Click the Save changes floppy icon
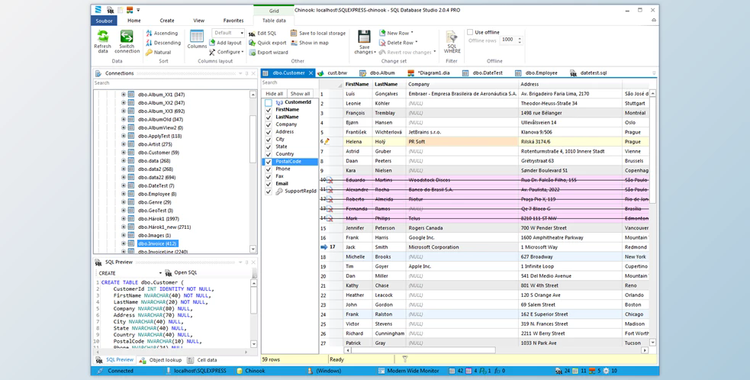Screen dimensions: 750x380 coord(364,37)
